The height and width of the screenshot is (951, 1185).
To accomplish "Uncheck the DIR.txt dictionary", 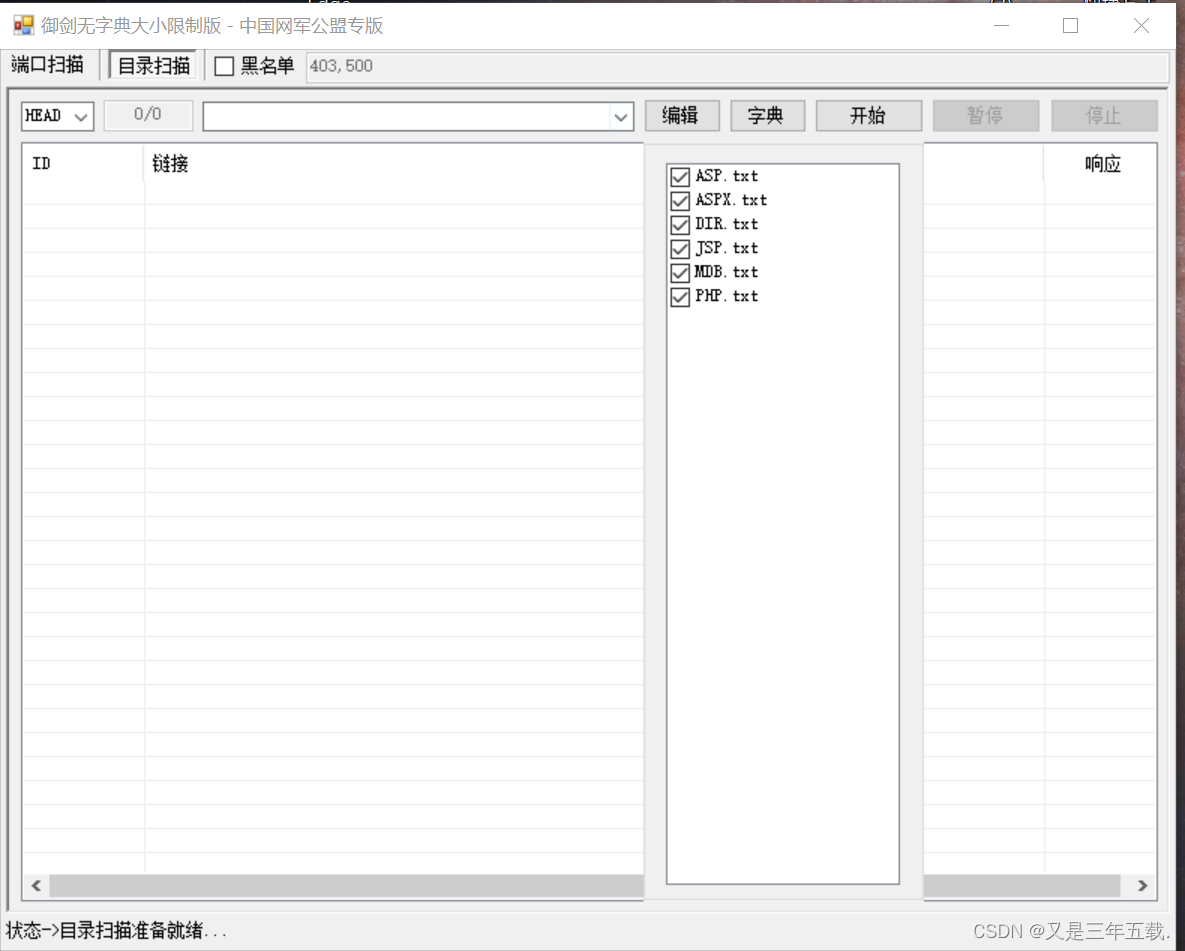I will (680, 225).
